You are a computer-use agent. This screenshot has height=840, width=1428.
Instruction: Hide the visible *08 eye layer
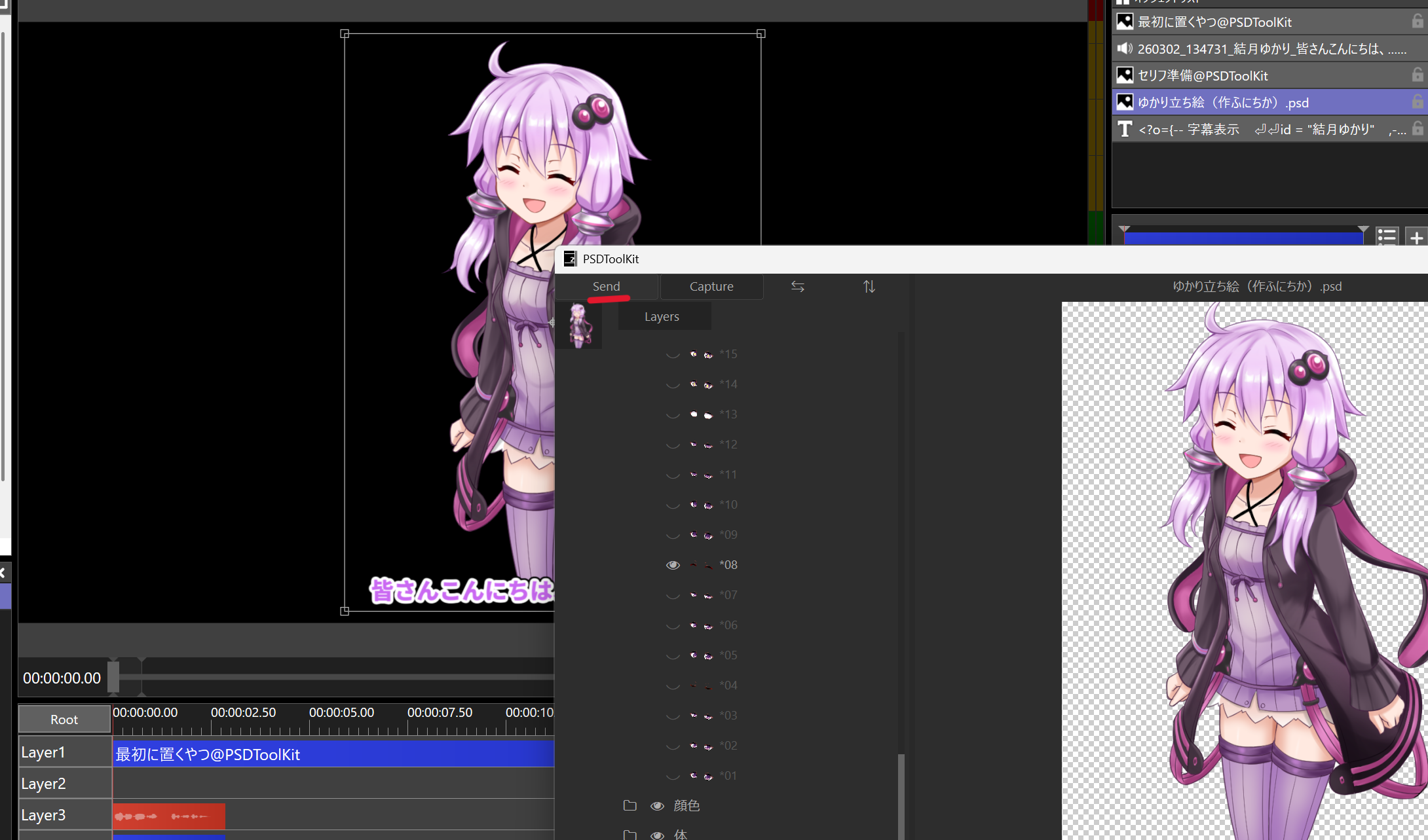(673, 565)
